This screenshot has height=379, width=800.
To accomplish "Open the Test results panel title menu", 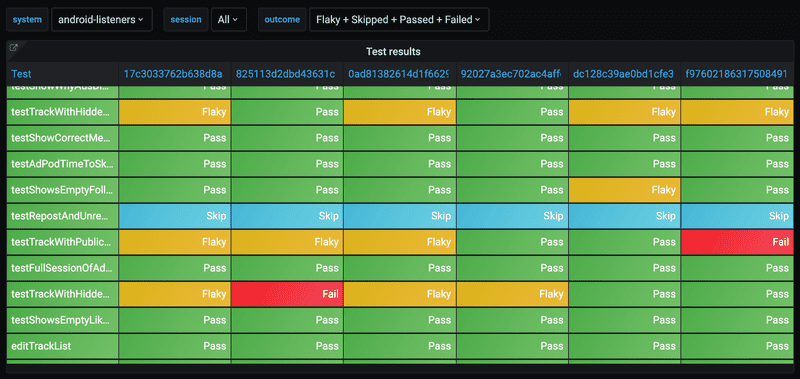I will coord(393,52).
